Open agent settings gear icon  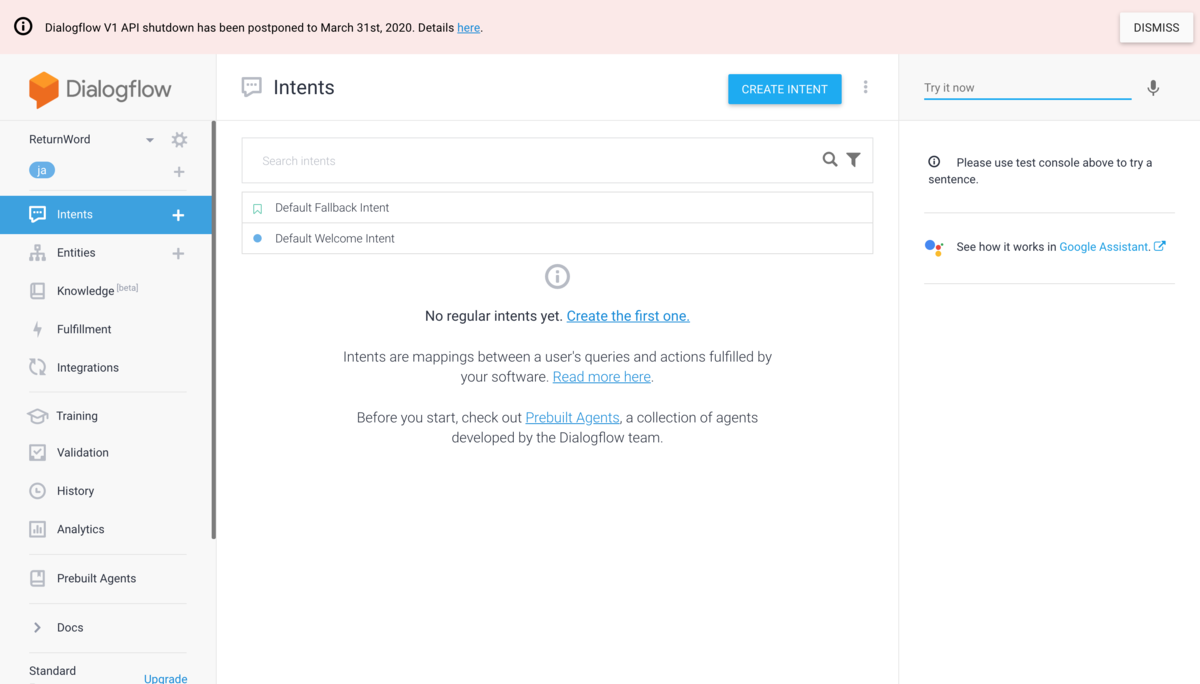[179, 140]
